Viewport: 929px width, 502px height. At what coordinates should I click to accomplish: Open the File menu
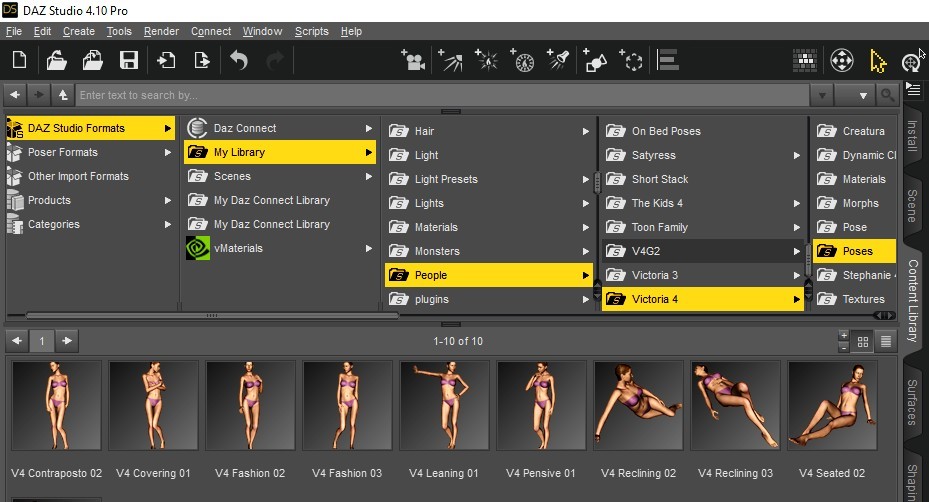point(14,31)
